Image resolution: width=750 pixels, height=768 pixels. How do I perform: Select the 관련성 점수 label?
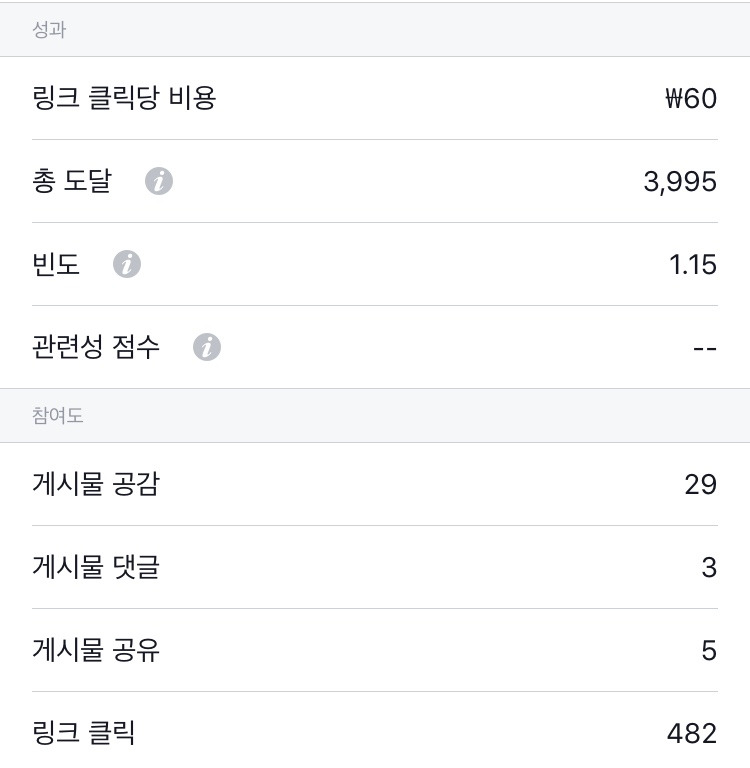(x=96, y=347)
